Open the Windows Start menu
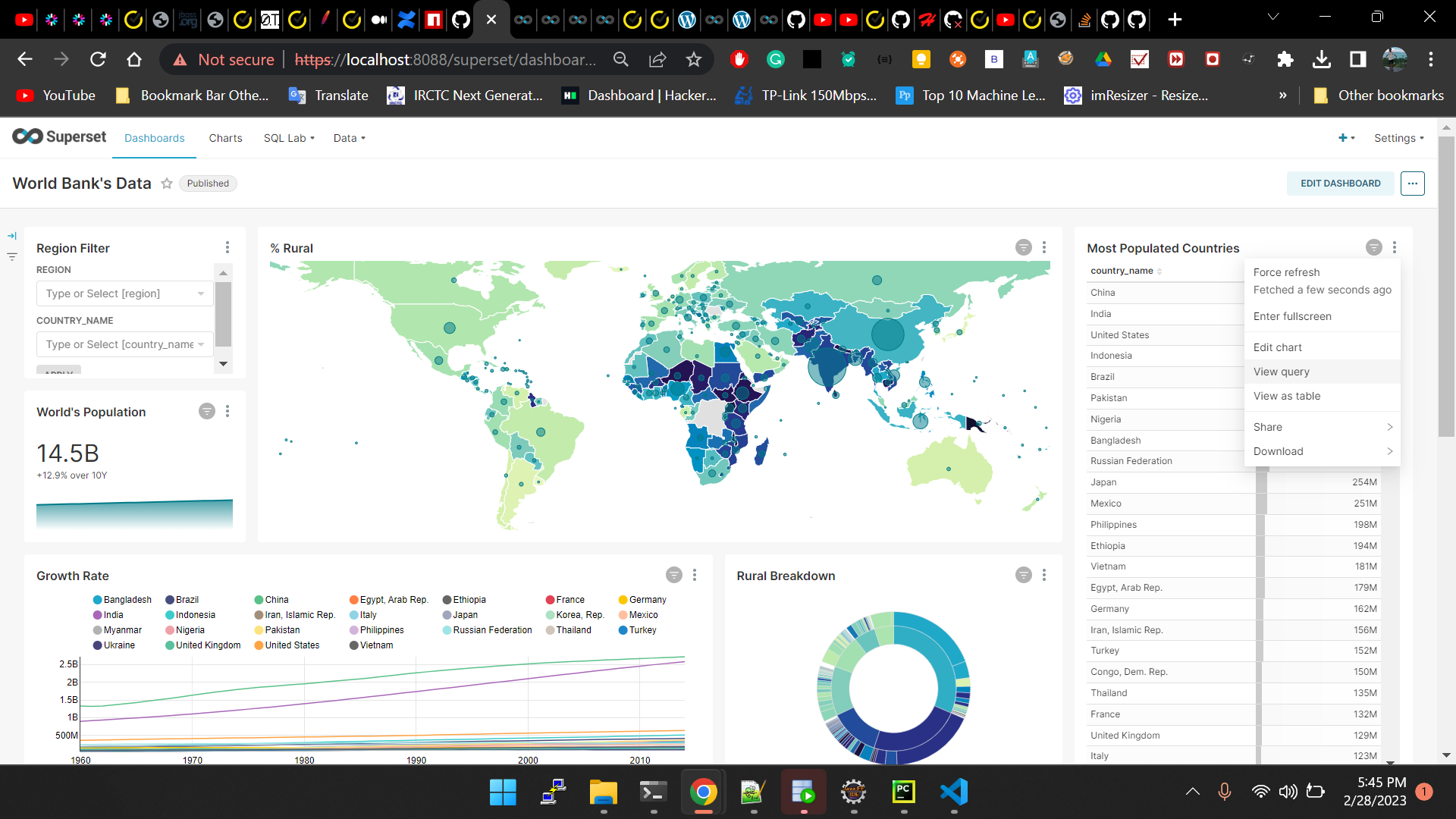The width and height of the screenshot is (1456, 819). pyautogui.click(x=503, y=792)
